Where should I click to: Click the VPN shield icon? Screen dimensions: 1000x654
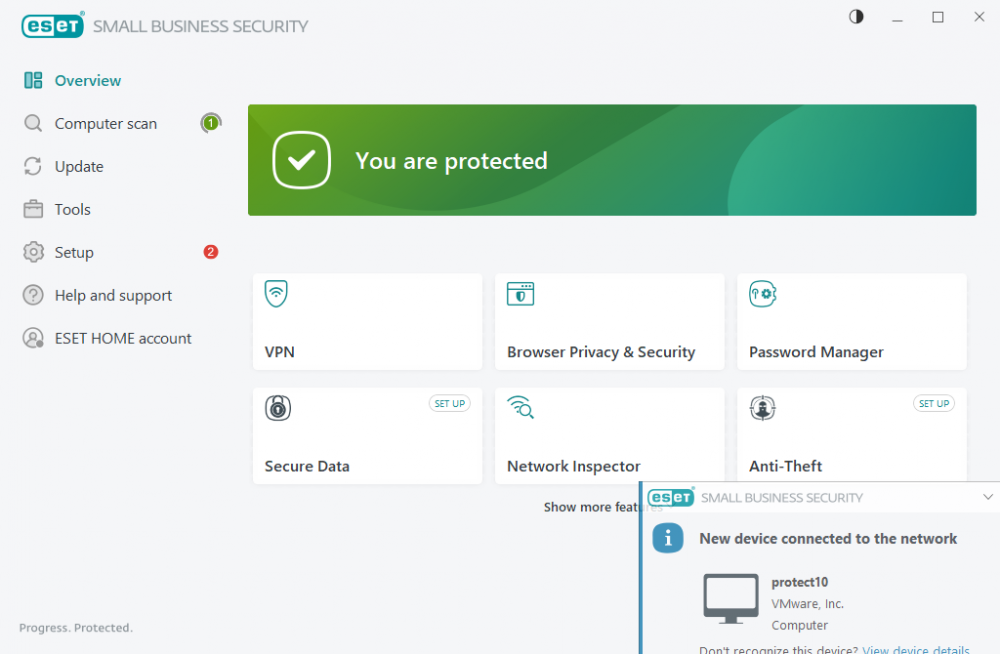click(x=276, y=293)
